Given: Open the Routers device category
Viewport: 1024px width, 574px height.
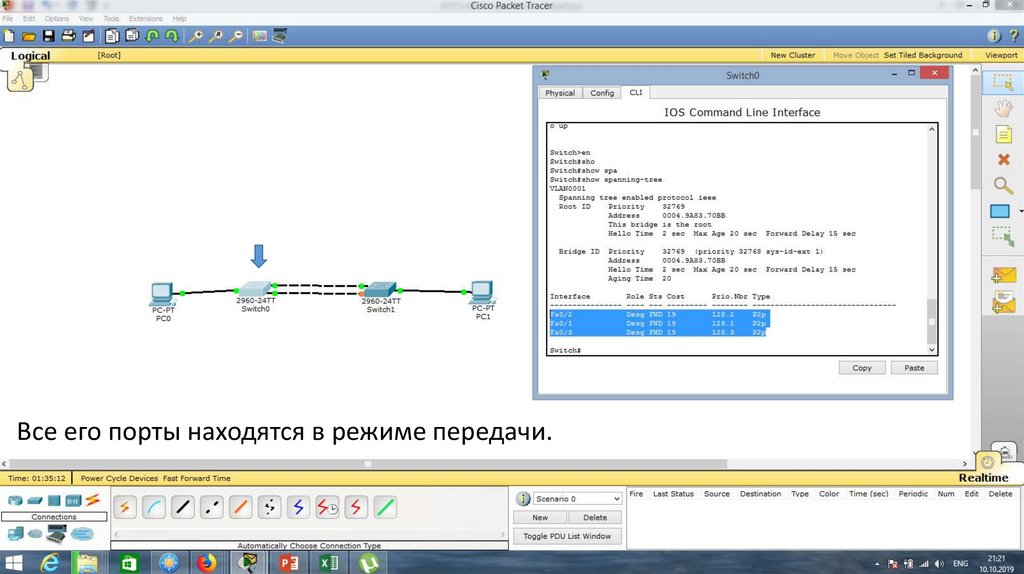Looking at the screenshot, I should [x=14, y=501].
